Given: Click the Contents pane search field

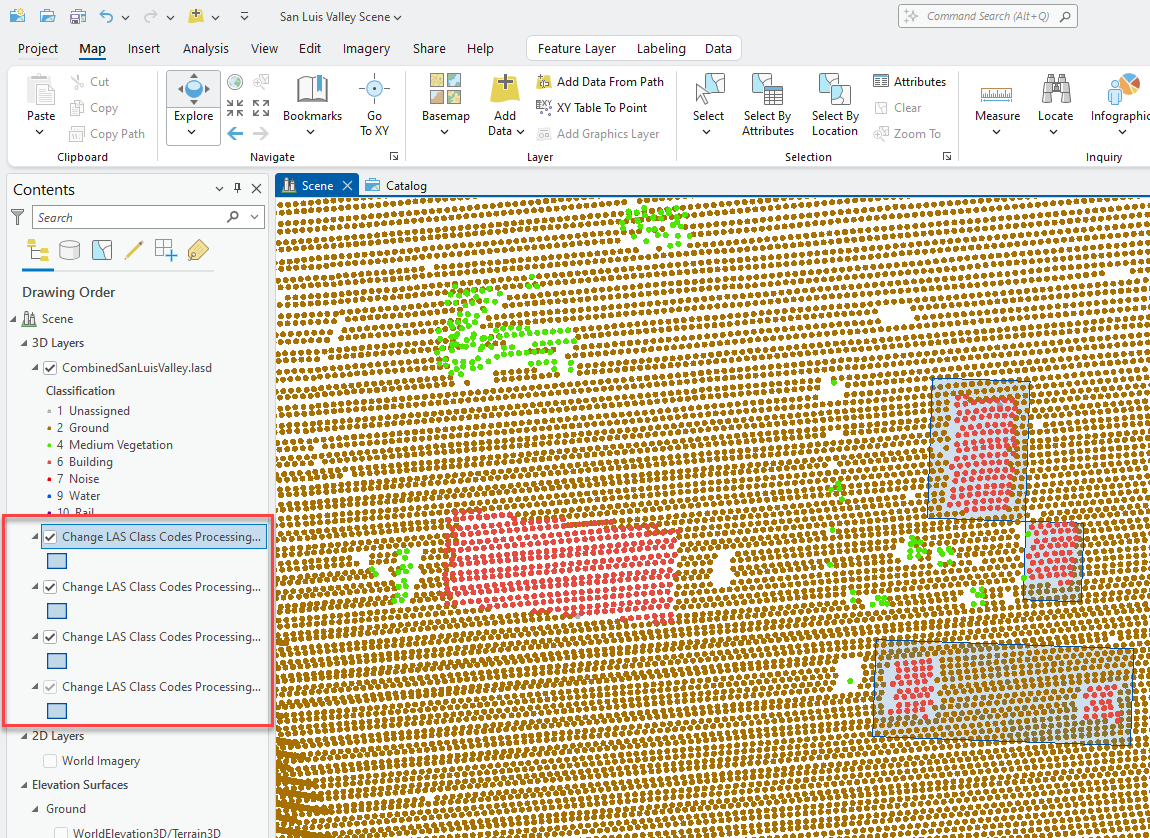Looking at the screenshot, I should click(130, 217).
